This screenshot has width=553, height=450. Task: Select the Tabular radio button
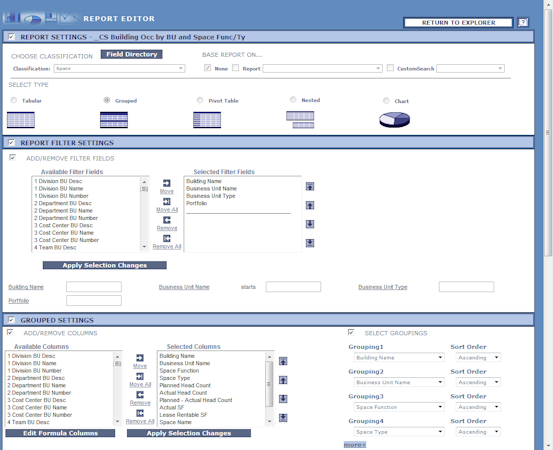click(13, 100)
